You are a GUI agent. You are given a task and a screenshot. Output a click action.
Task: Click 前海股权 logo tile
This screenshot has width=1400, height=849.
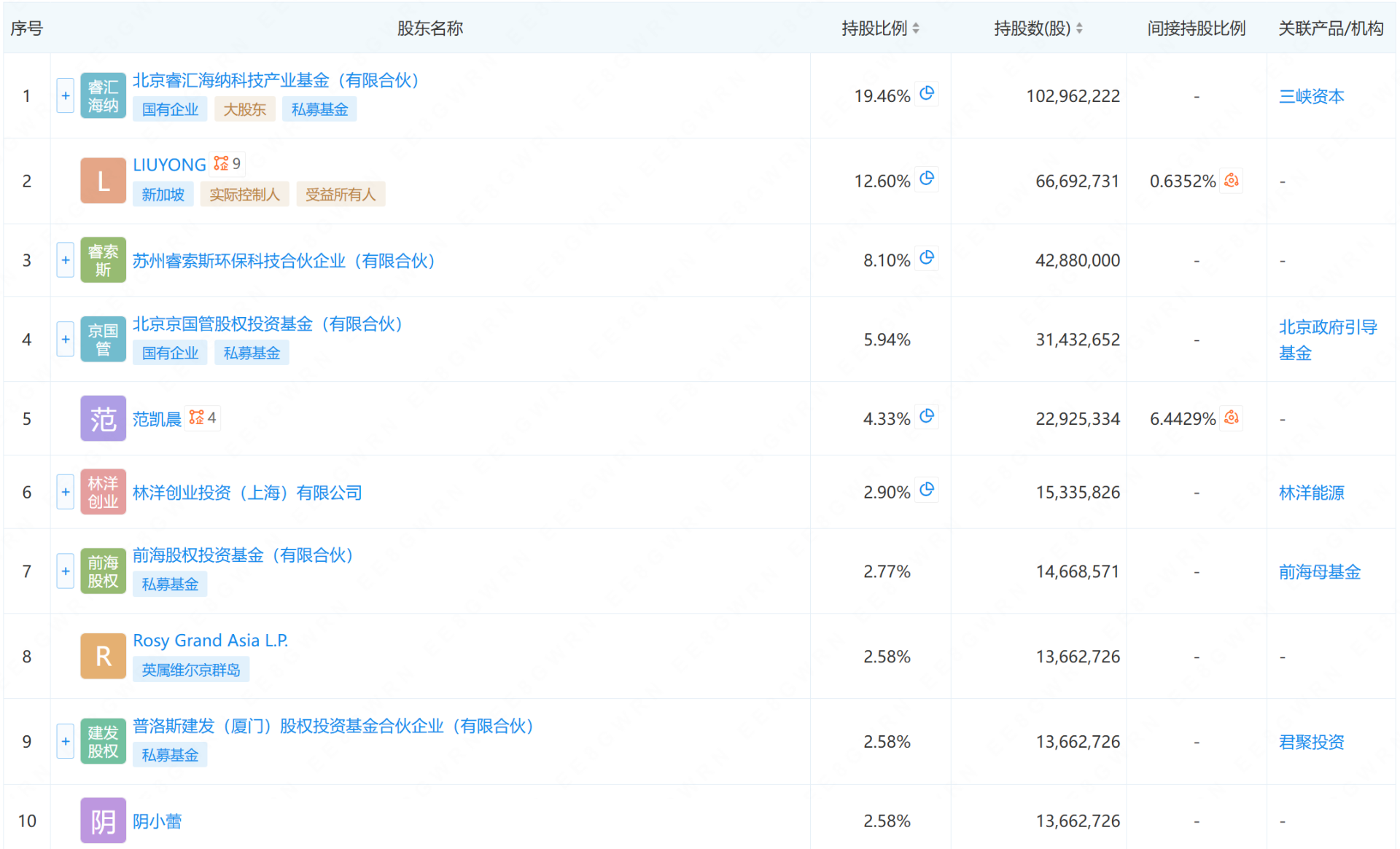103,571
